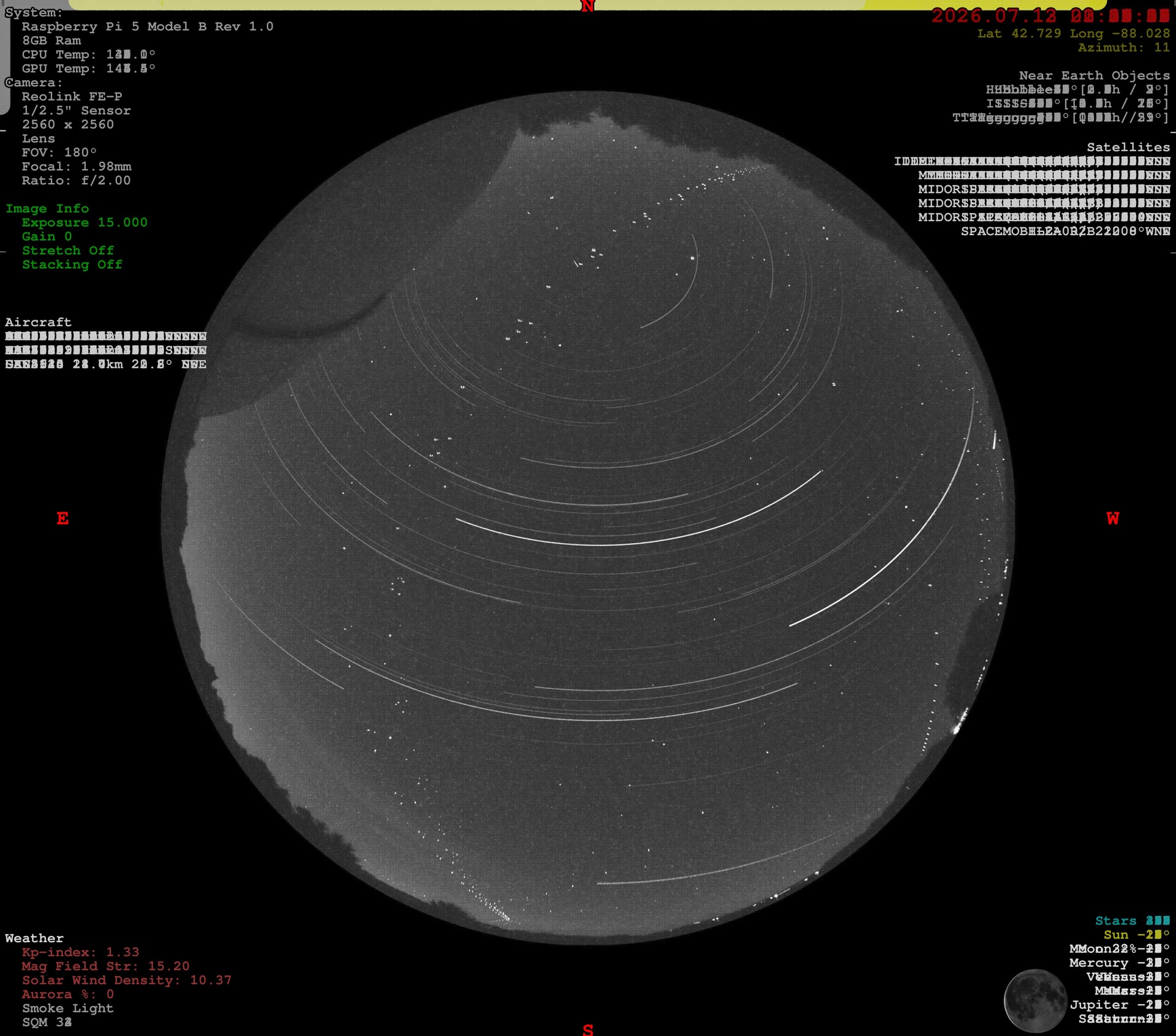Click the red W compass marker
The image size is (1176, 1036).
point(1113,519)
